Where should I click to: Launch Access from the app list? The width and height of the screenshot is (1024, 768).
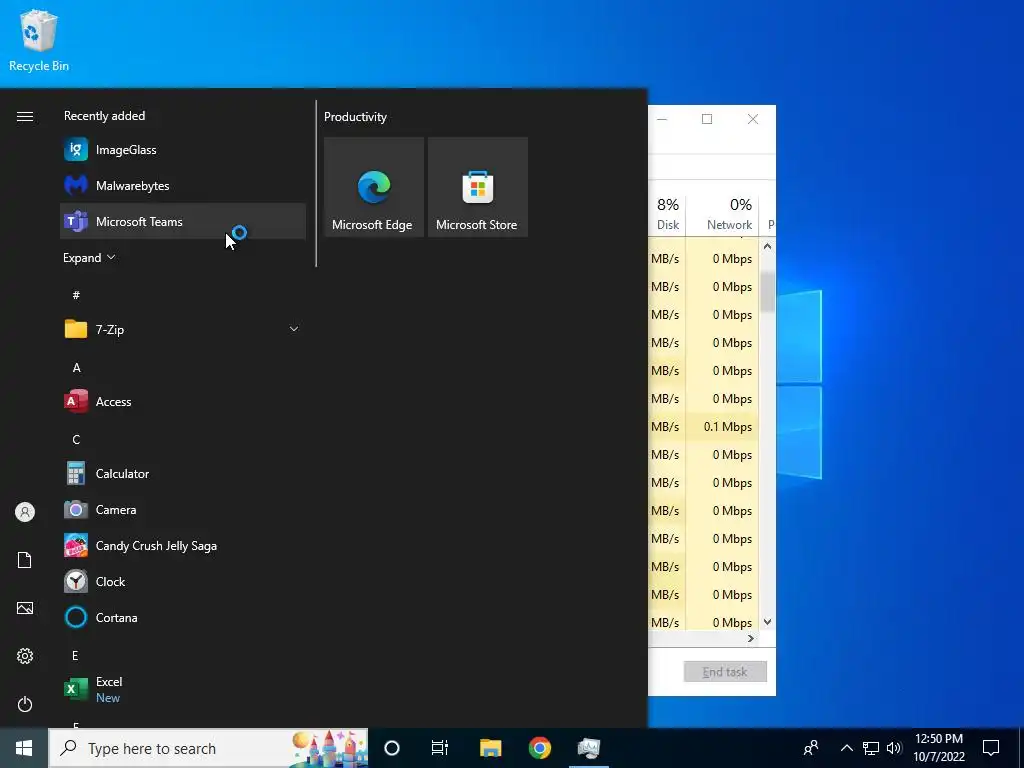click(183, 402)
